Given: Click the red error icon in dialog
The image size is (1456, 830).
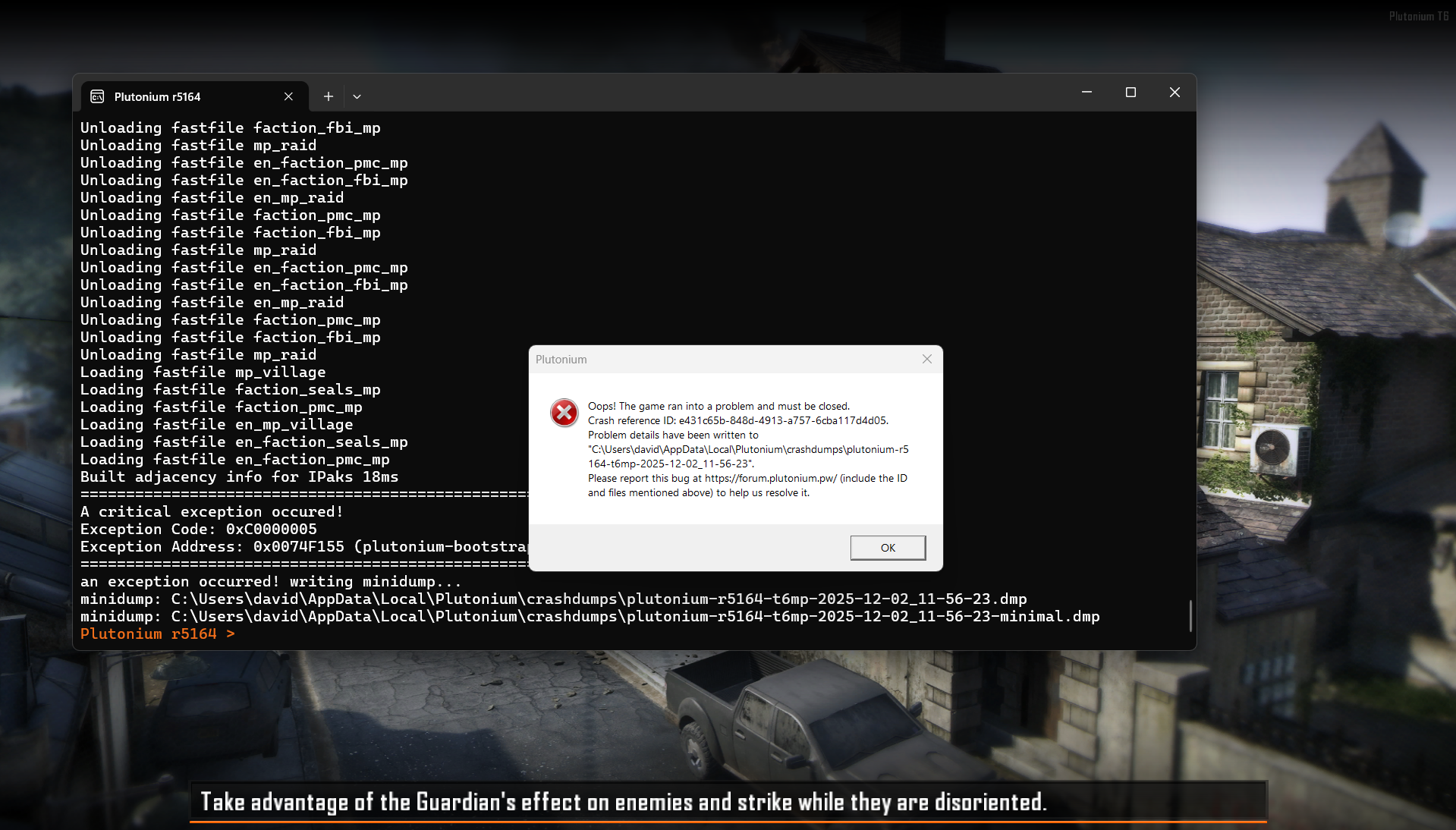Looking at the screenshot, I should pyautogui.click(x=564, y=413).
